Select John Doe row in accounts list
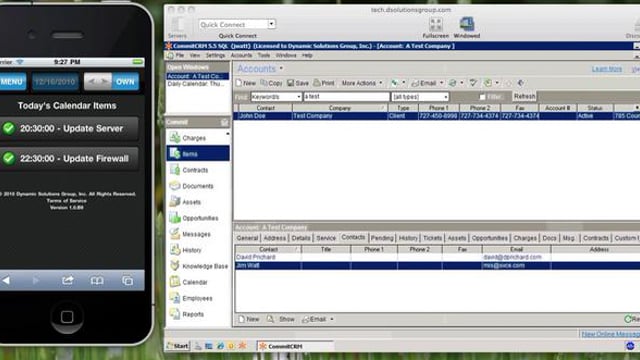This screenshot has width=640, height=360. tap(437, 116)
